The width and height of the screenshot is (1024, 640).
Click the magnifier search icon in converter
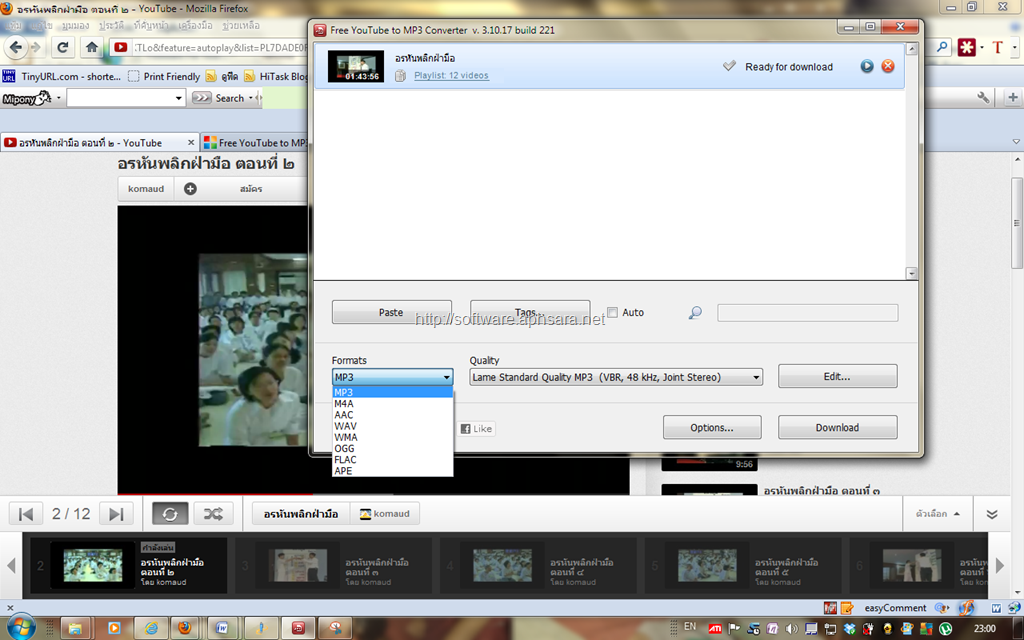click(695, 313)
